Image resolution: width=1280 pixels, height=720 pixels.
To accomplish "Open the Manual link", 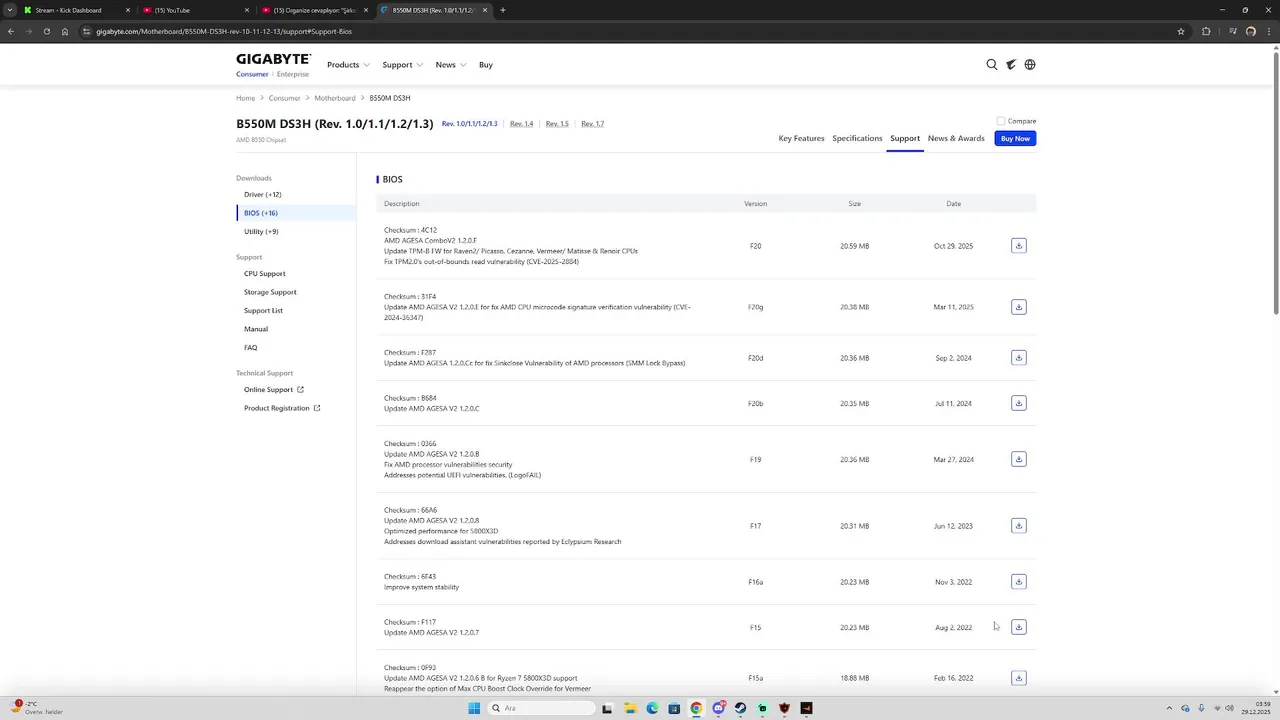I will pyautogui.click(x=256, y=329).
